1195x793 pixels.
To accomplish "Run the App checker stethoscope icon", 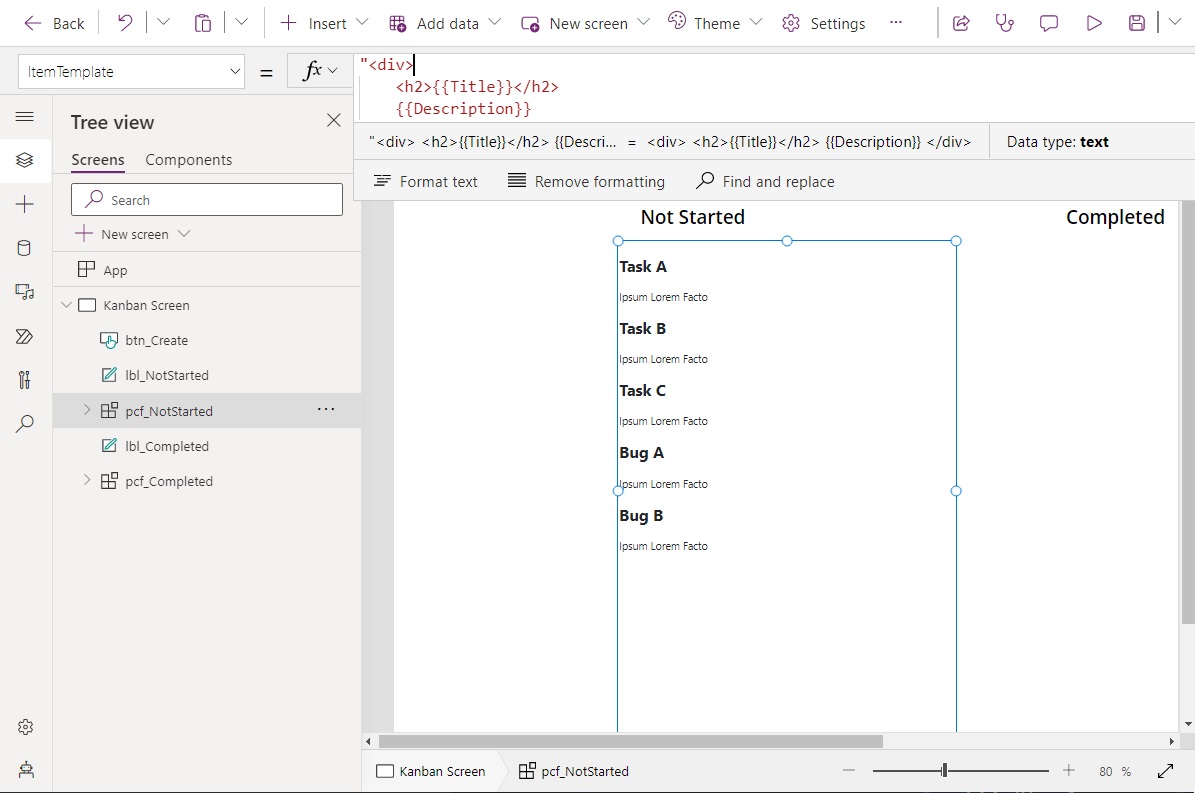I will (1004, 22).
